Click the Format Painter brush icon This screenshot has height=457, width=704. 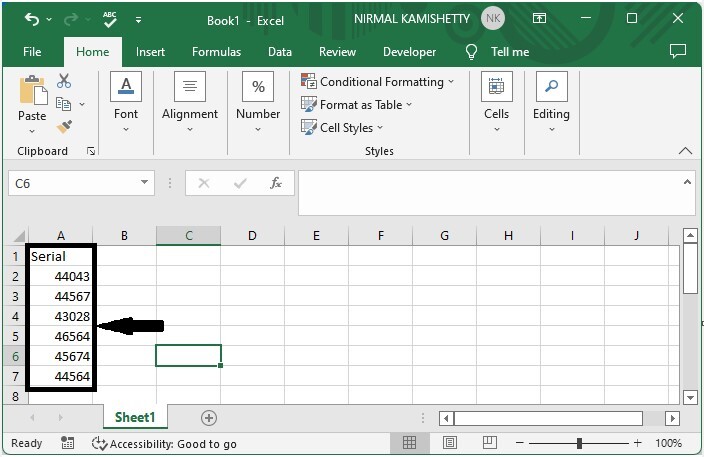[x=64, y=127]
